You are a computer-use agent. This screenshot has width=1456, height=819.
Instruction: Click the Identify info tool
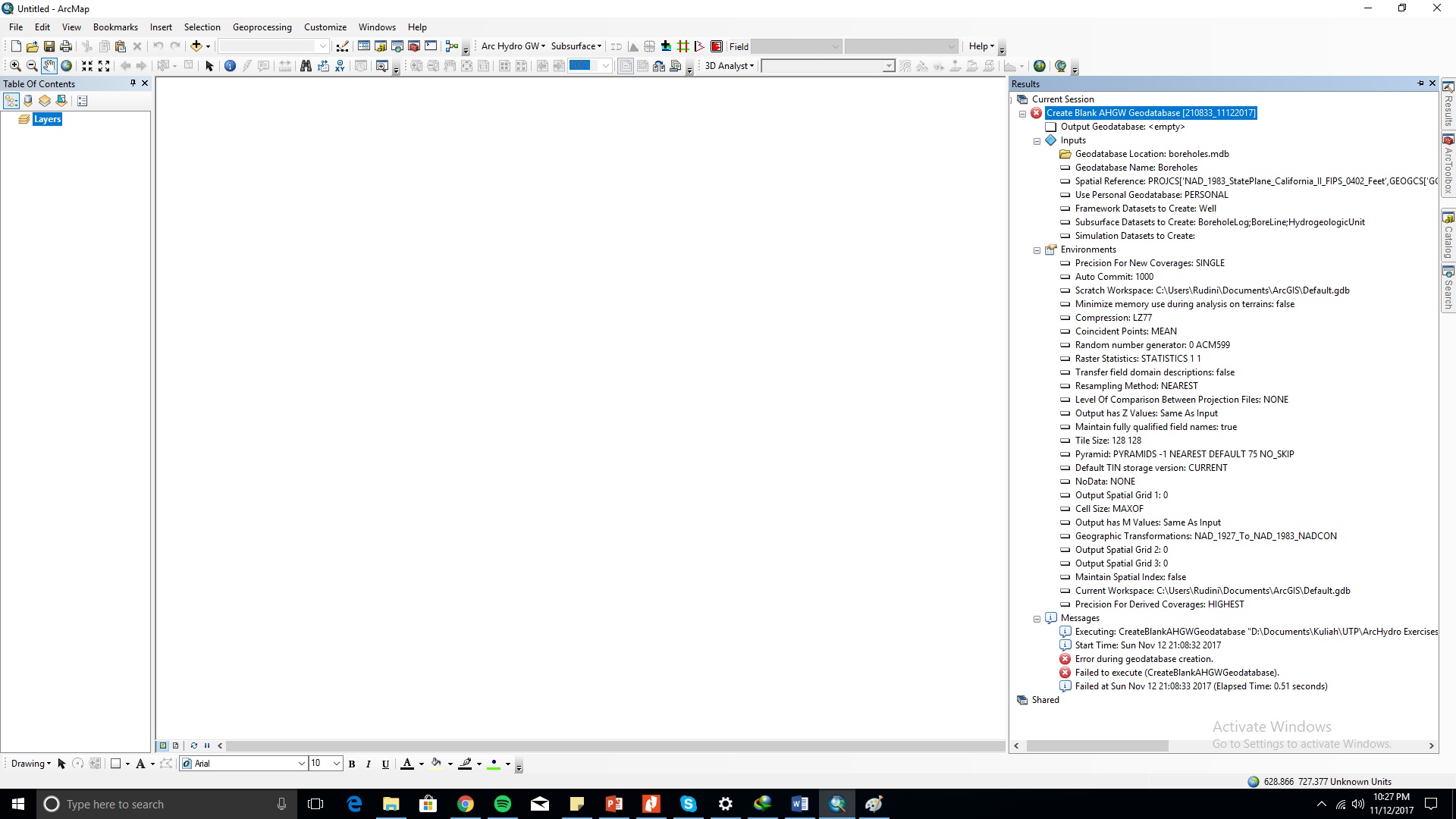[230, 66]
